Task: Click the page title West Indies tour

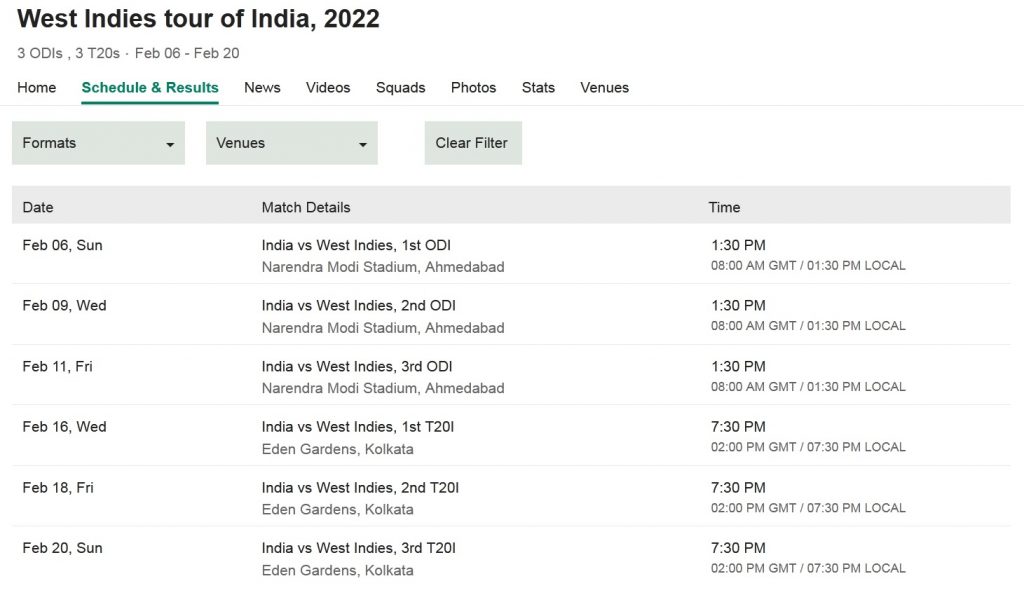Action: [198, 19]
